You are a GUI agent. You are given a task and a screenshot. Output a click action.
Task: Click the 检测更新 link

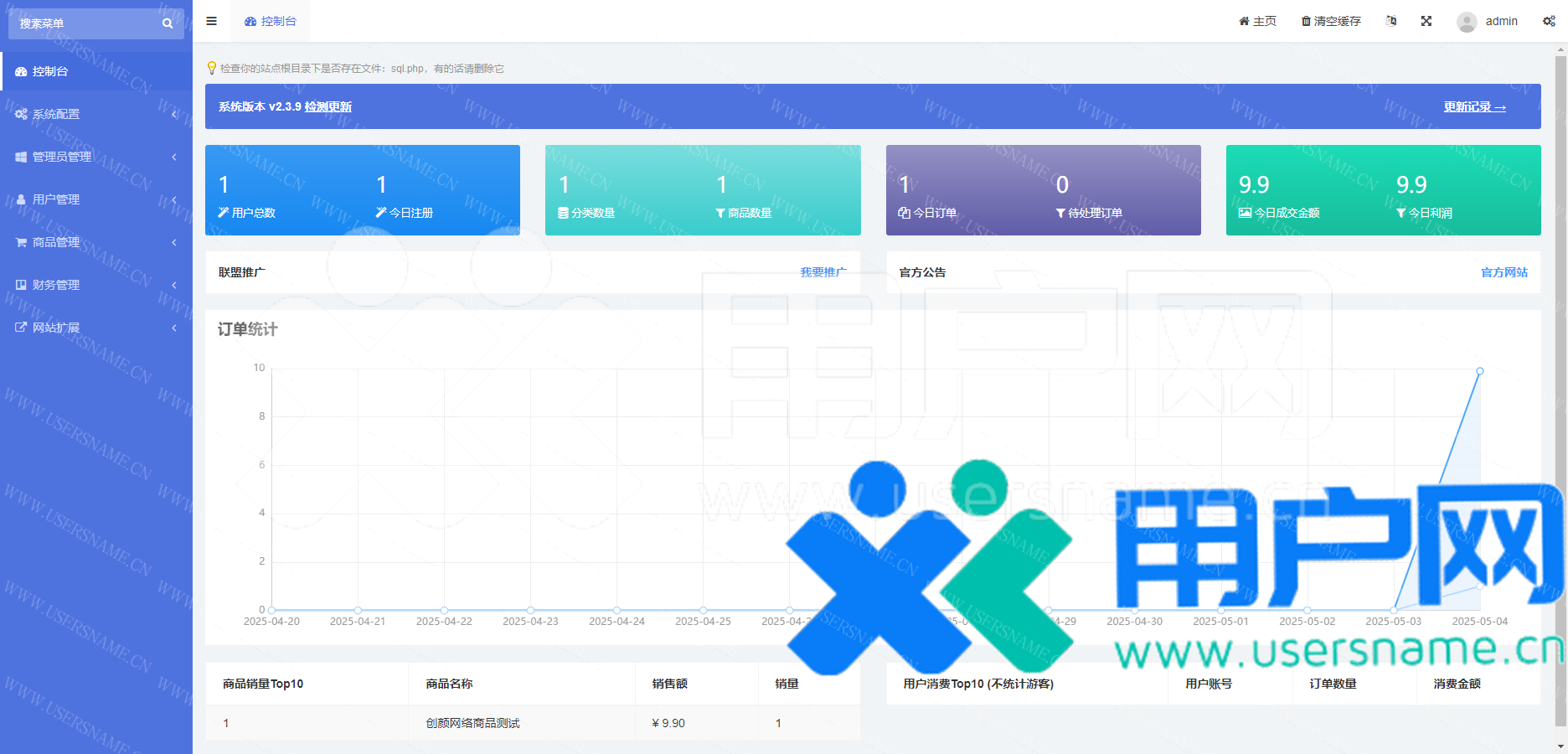point(328,106)
